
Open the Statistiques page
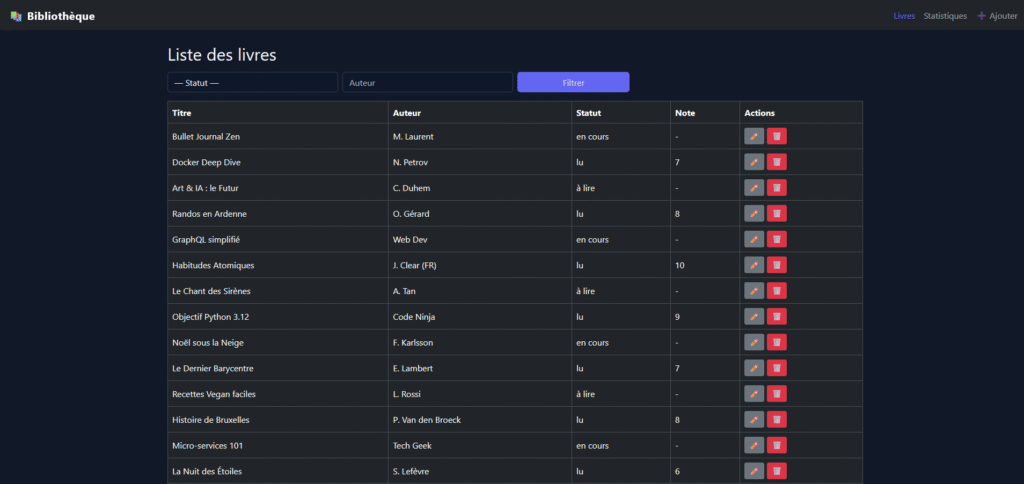pyautogui.click(x=945, y=16)
